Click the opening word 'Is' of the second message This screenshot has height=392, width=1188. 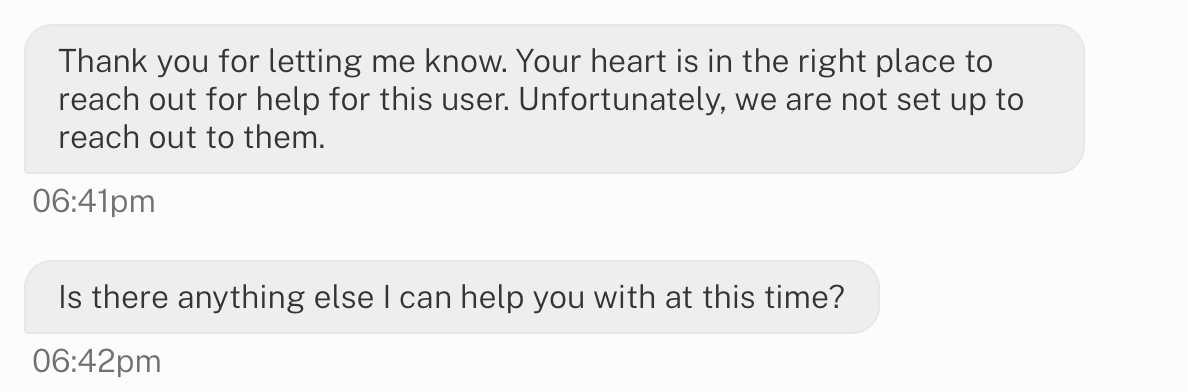70,297
